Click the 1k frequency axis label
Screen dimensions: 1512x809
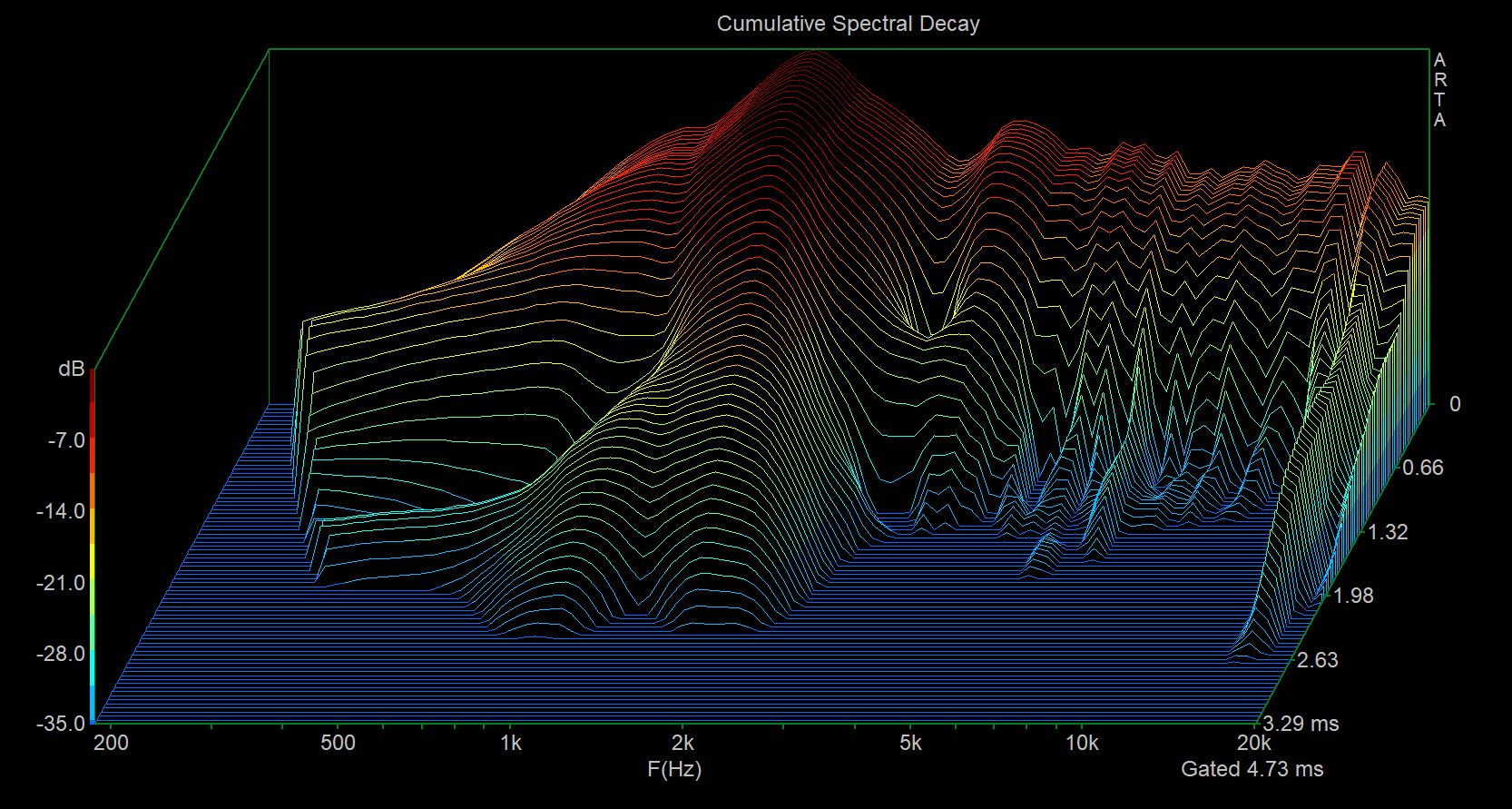510,744
